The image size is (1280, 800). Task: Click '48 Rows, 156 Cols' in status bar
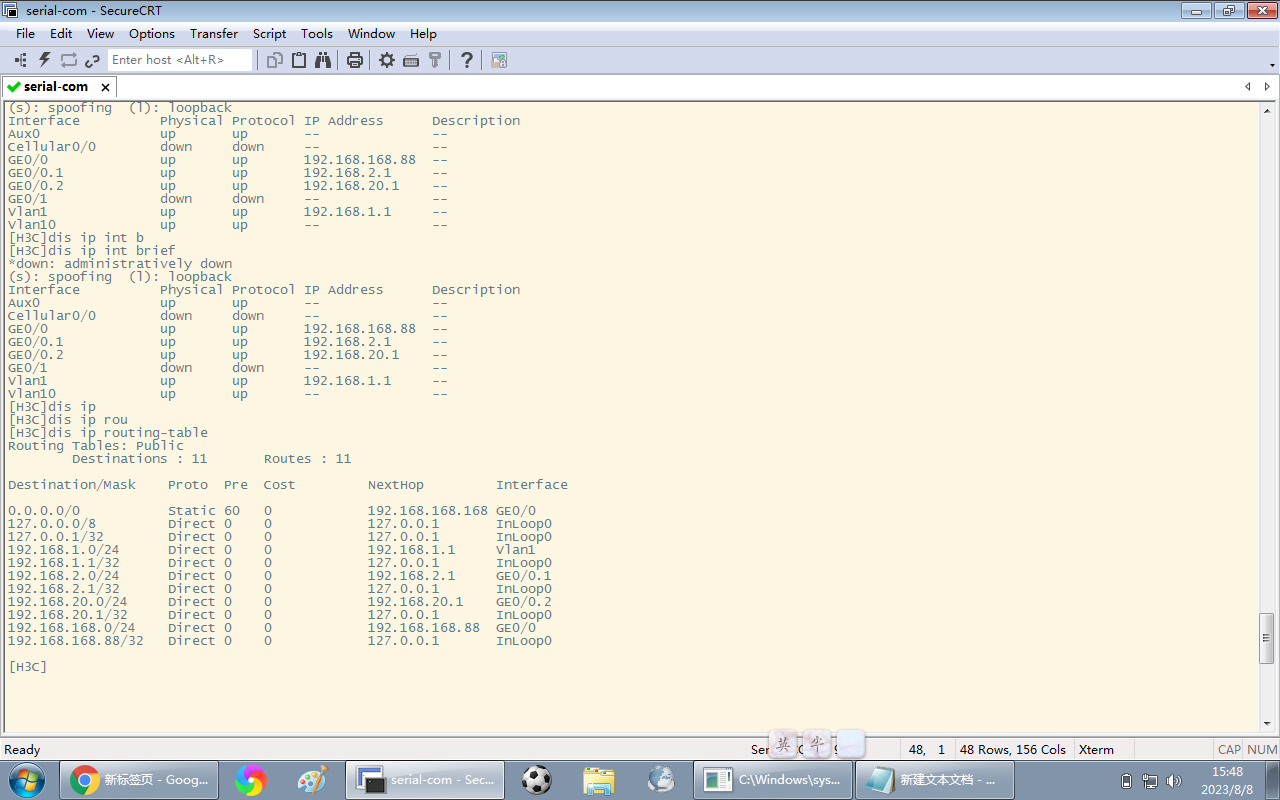click(x=1013, y=749)
